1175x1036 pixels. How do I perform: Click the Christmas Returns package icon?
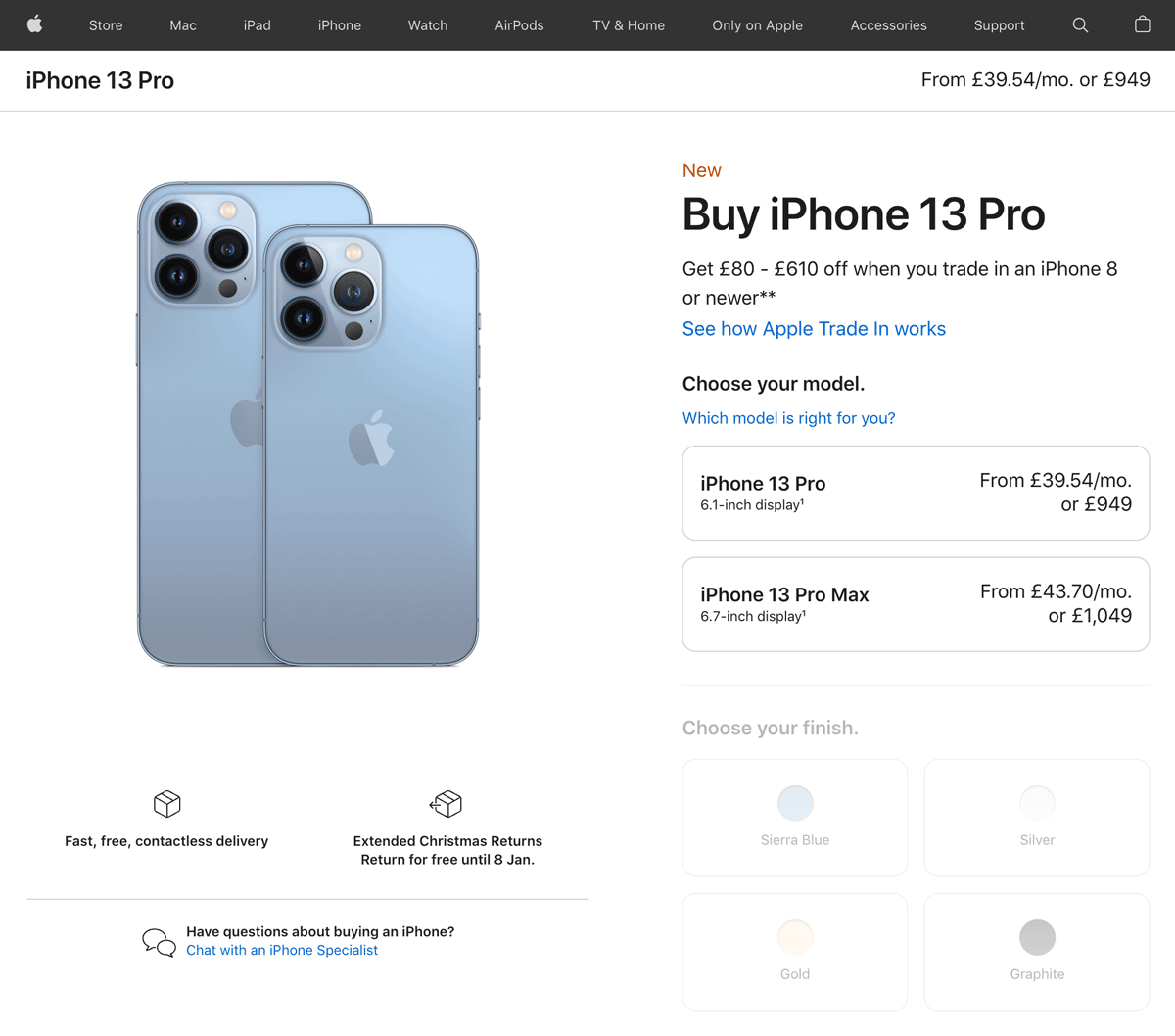click(x=447, y=803)
